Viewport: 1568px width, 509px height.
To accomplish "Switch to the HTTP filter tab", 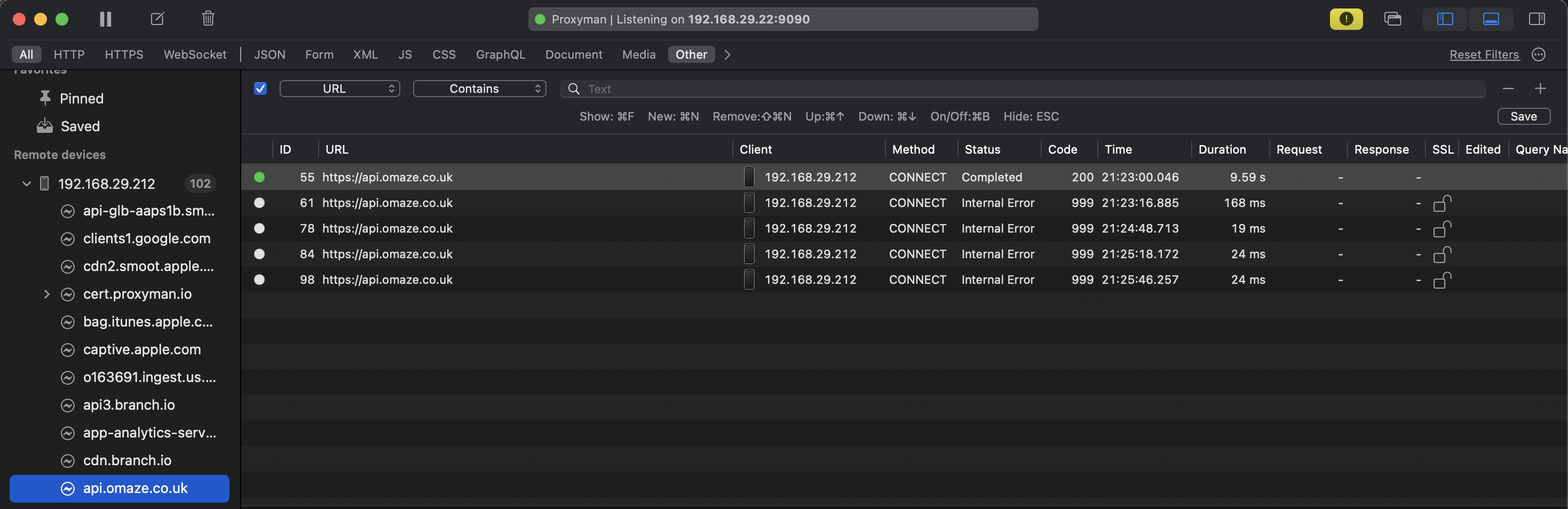I will click(x=69, y=55).
